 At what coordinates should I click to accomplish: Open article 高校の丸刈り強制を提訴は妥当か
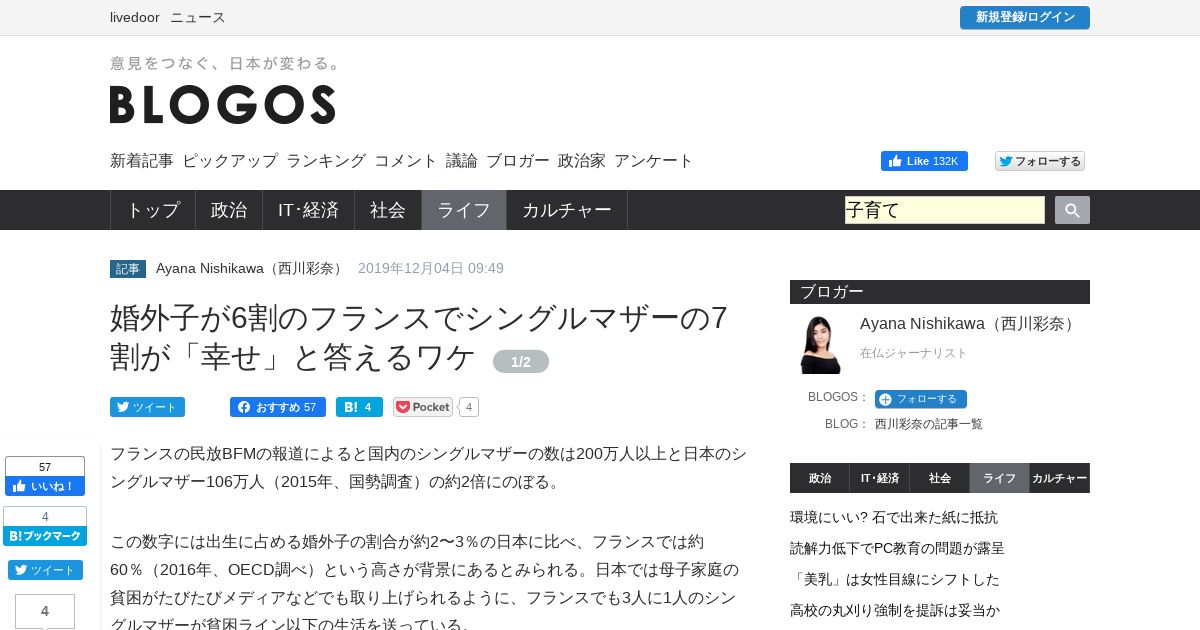(895, 610)
